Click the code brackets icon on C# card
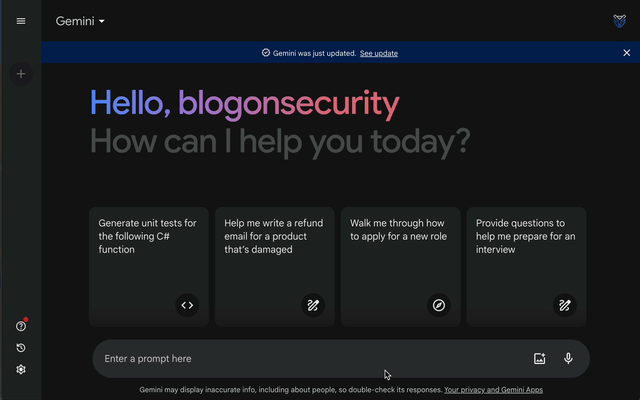Image resolution: width=640 pixels, height=400 pixels. pos(187,305)
